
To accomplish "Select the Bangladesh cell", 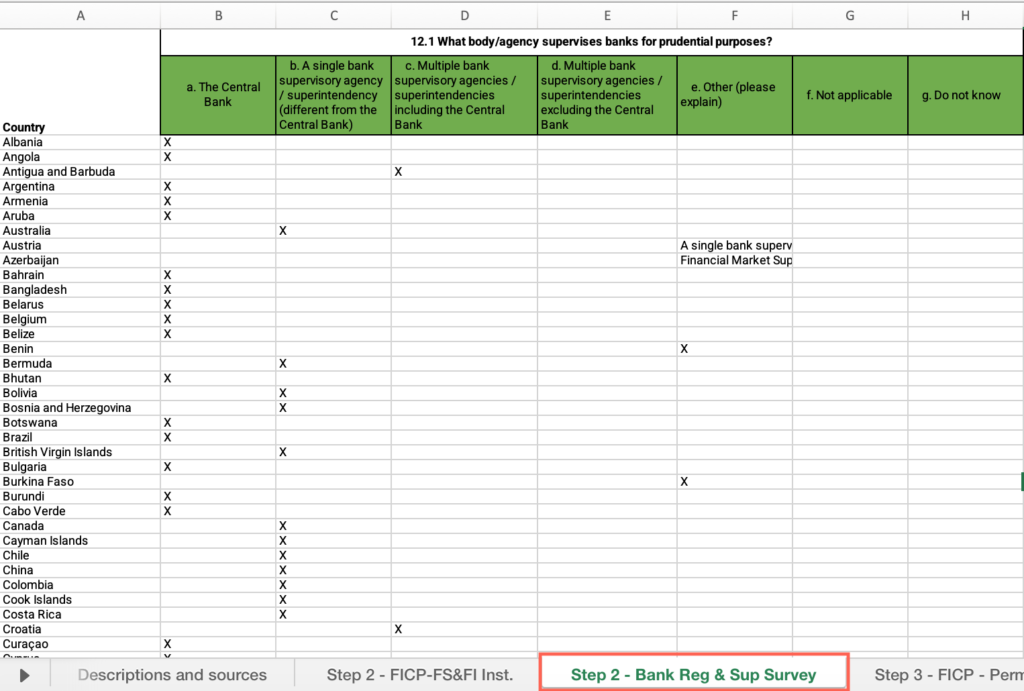I will (80, 290).
